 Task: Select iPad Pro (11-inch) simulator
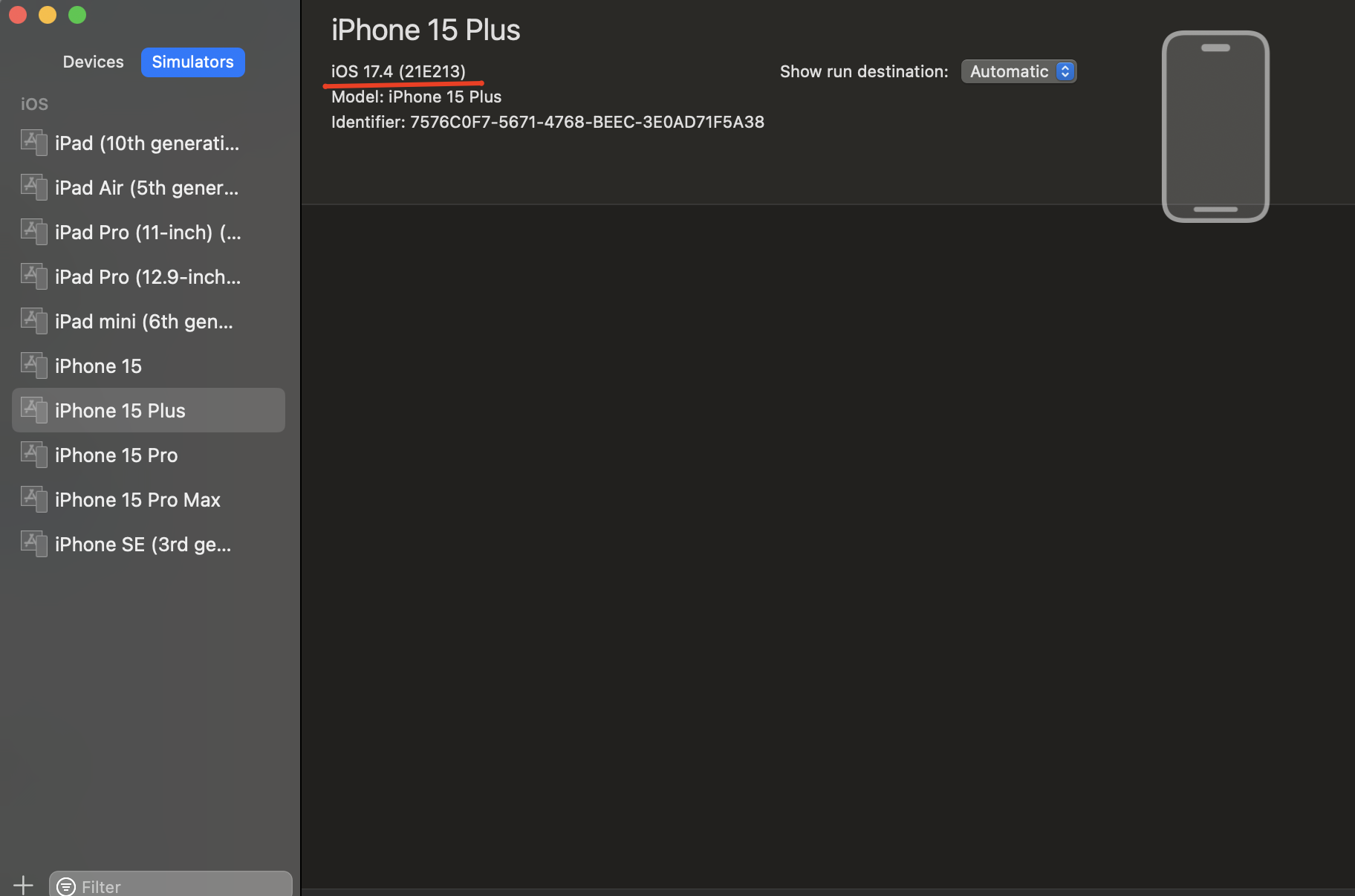tap(149, 232)
